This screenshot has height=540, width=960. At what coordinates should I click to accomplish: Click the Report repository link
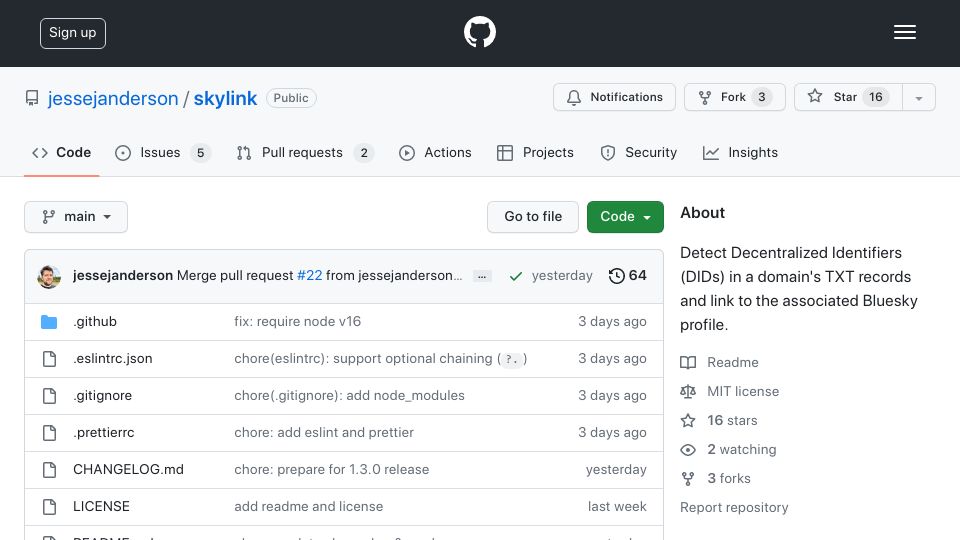coord(734,508)
